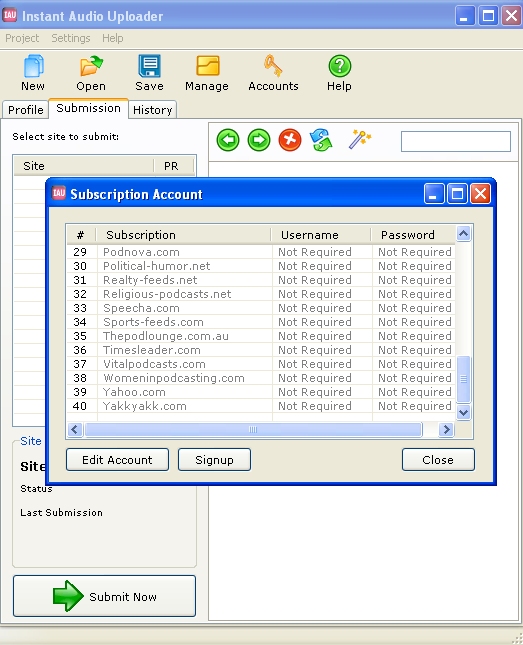Viewport: 523px width, 645px height.
Task: Go forward with the green right arrow
Action: (x=259, y=140)
